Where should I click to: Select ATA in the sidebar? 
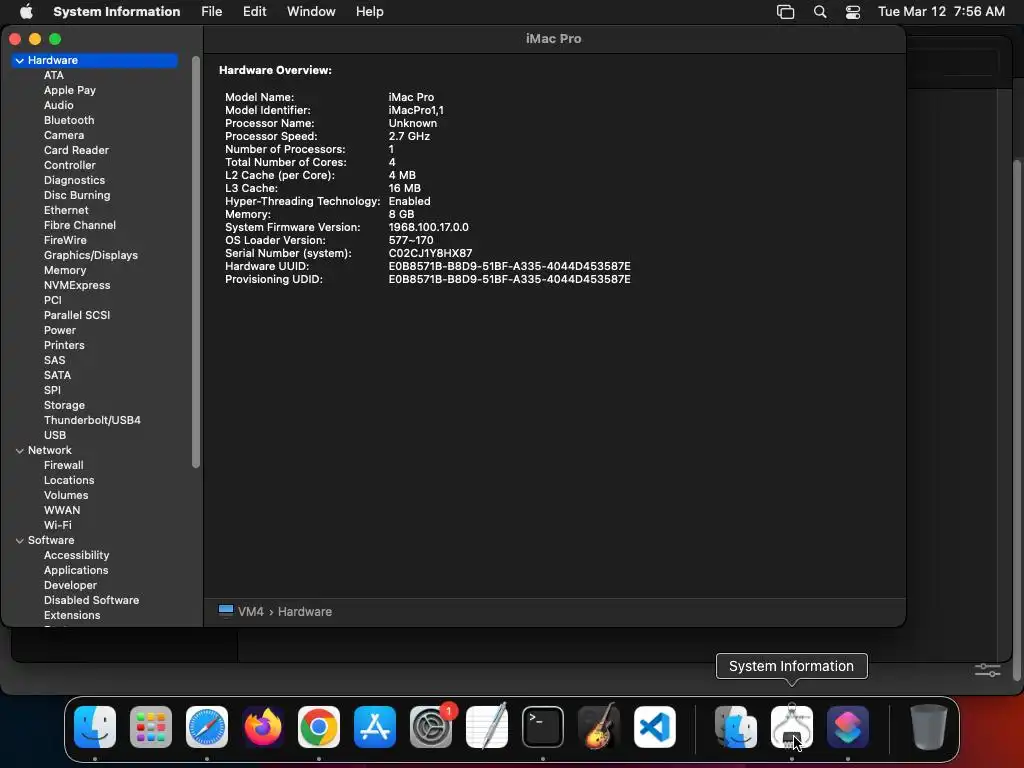pos(54,75)
